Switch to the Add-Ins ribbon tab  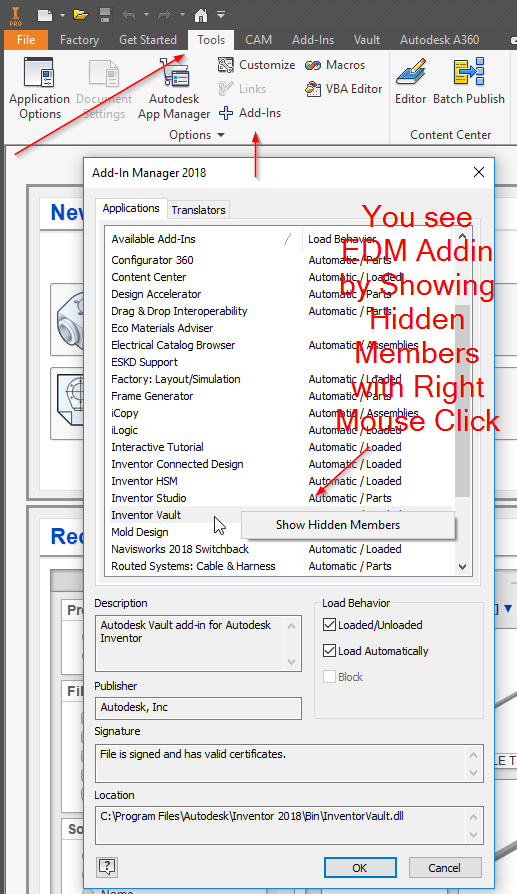click(x=313, y=40)
